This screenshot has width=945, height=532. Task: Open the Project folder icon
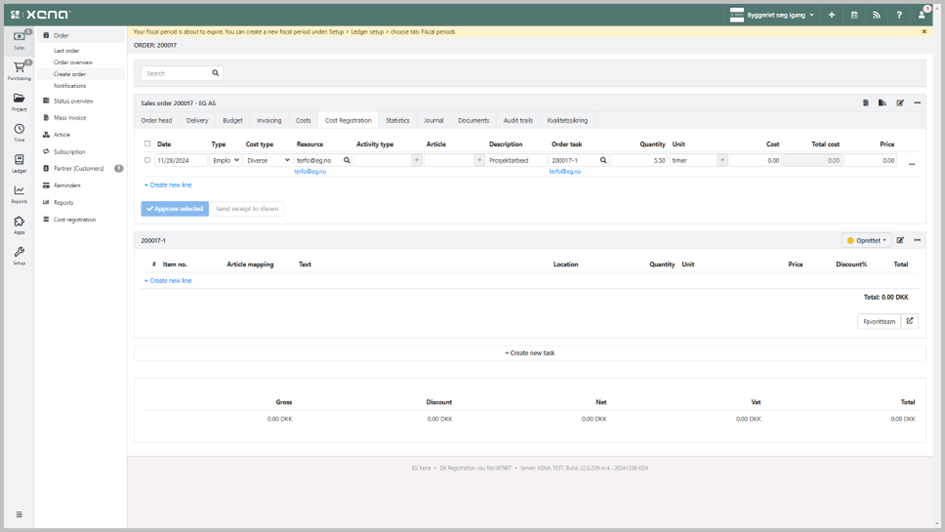coord(19,101)
